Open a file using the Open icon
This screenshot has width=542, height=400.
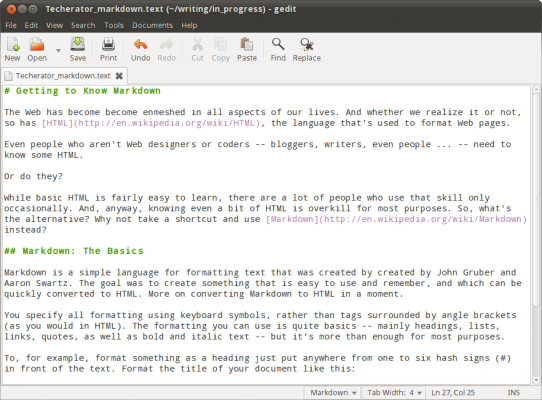click(x=37, y=49)
